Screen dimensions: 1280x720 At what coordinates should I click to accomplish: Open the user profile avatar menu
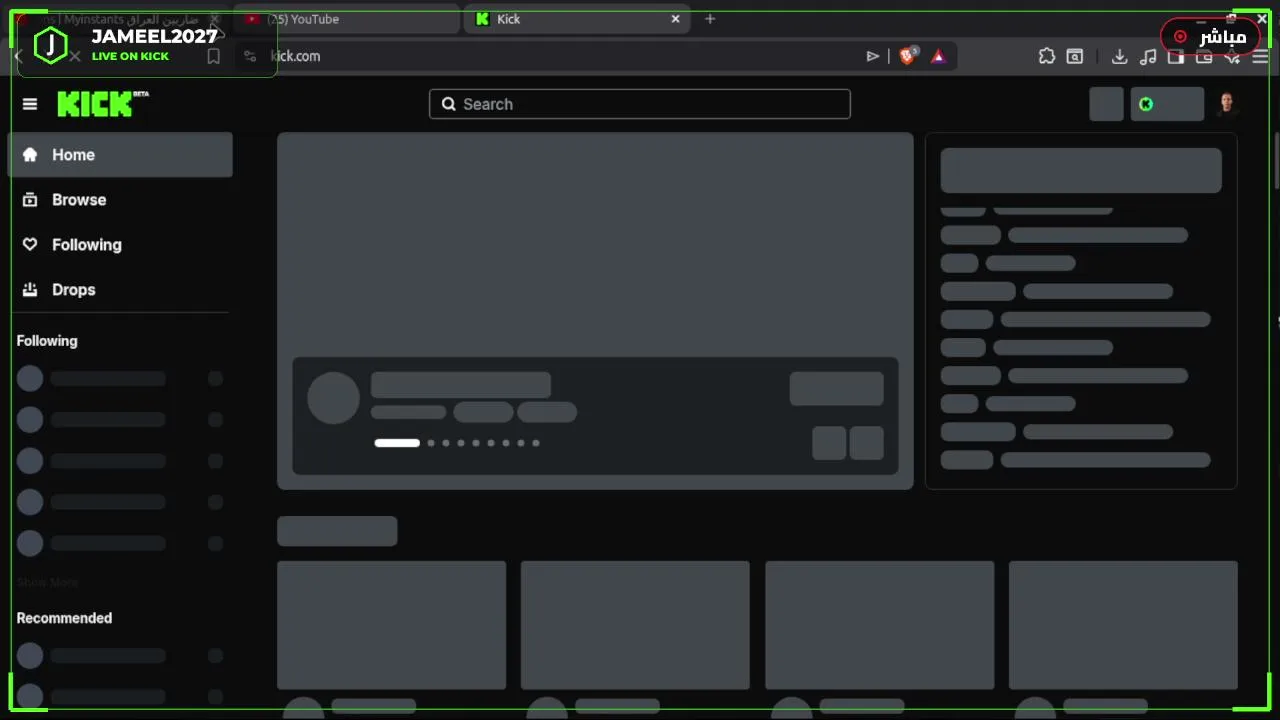click(x=1227, y=104)
